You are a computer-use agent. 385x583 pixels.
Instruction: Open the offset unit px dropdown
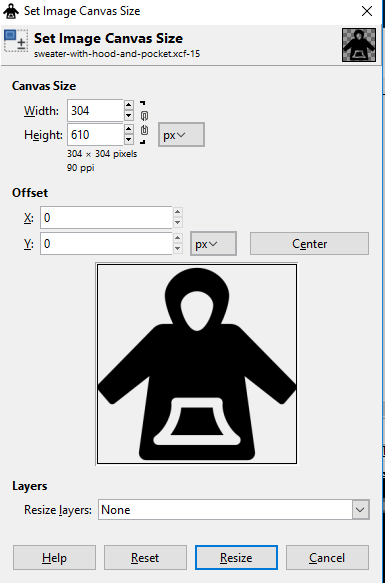coord(213,244)
